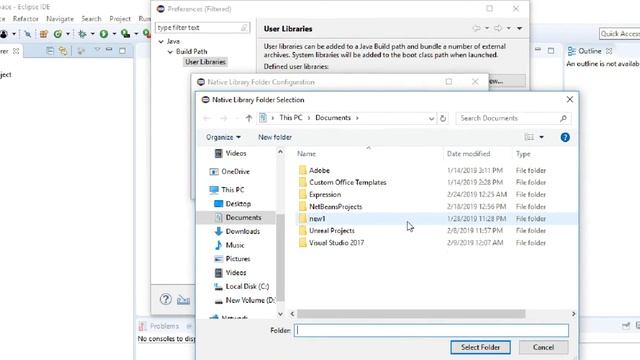This screenshot has height=360, width=640.
Task: Click Link with Editor icon
Action: 63,51
